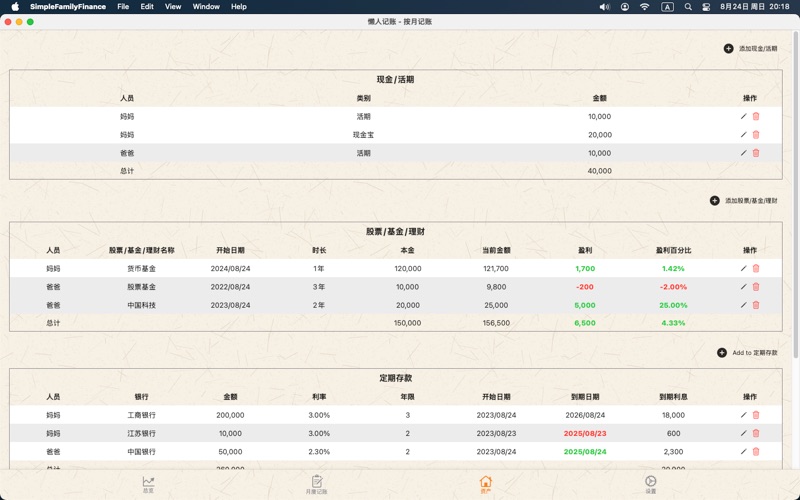Viewport: 800px width, 500px height.
Task: Open the Wi-Fi status menu
Action: (x=645, y=7)
